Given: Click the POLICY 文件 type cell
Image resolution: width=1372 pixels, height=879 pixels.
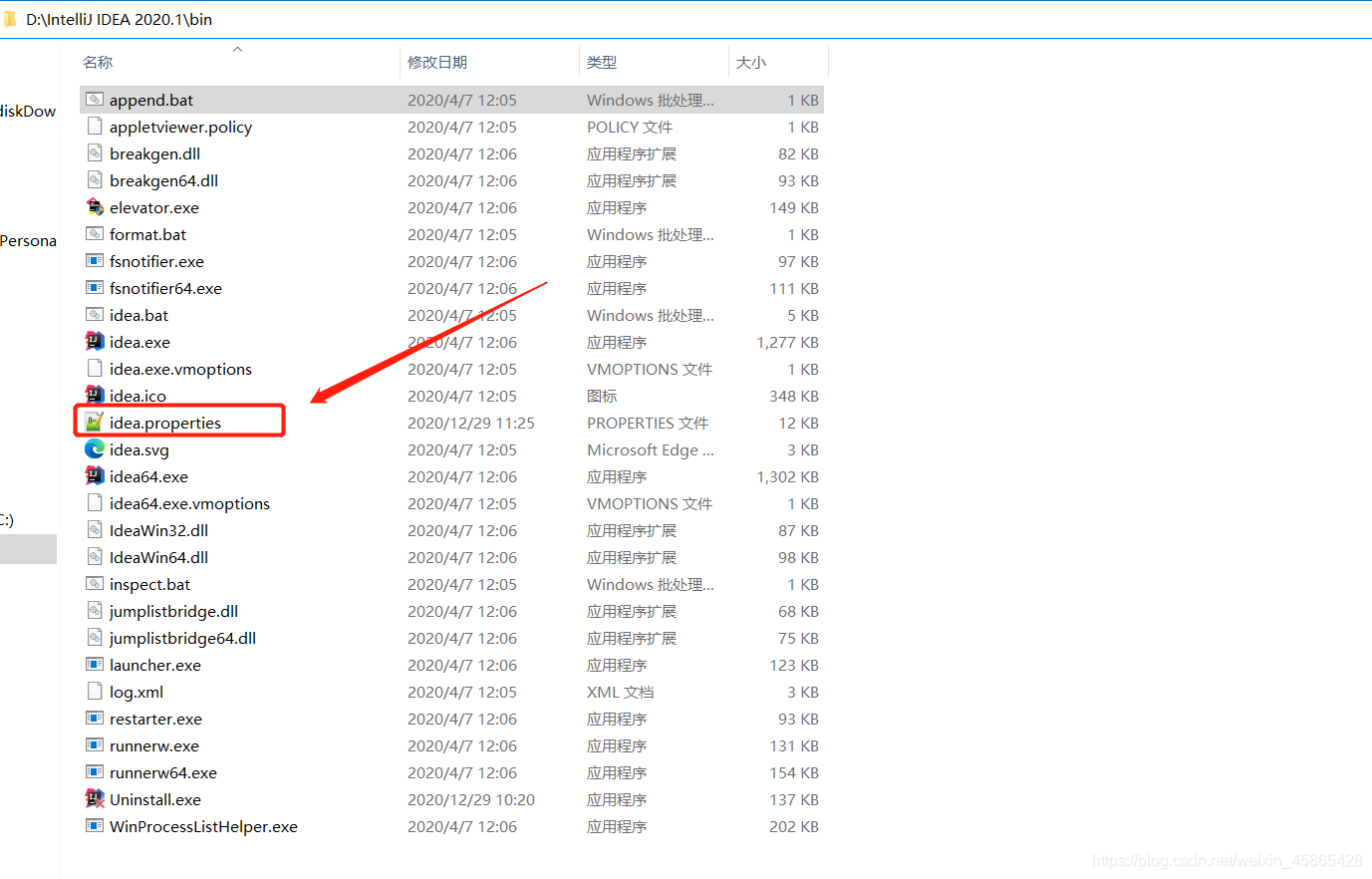Looking at the screenshot, I should pyautogui.click(x=630, y=127).
